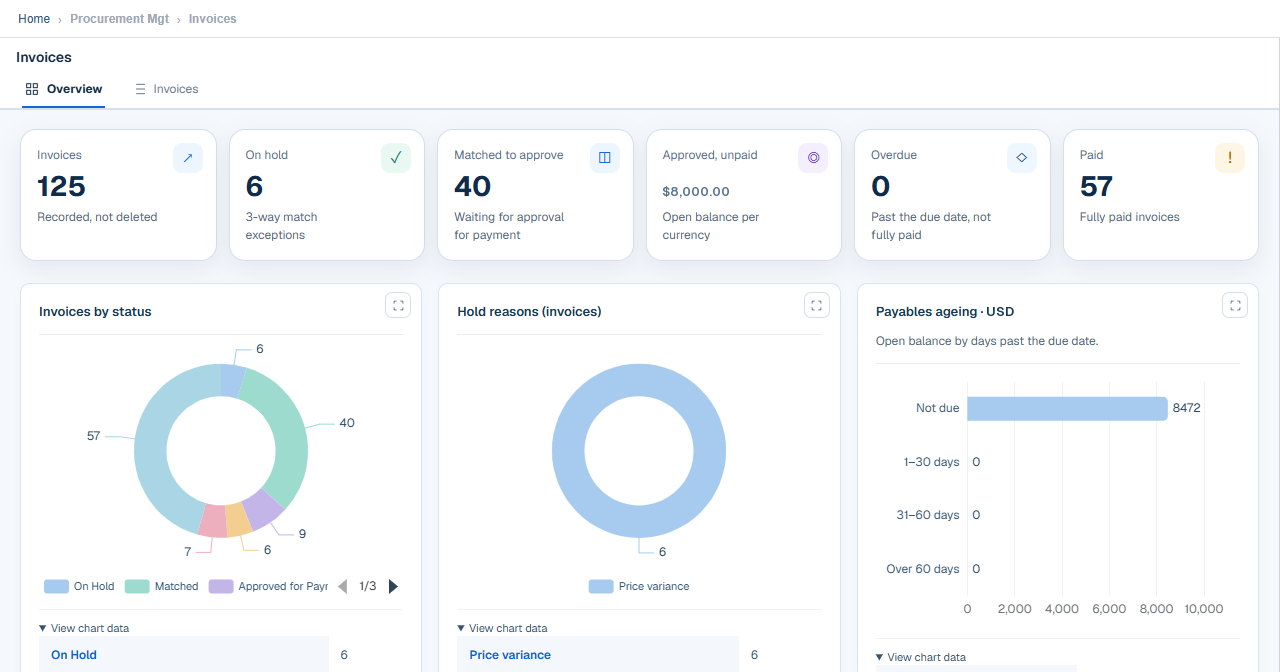
Task: Open the Invoices 125 summary card
Action: [118, 195]
